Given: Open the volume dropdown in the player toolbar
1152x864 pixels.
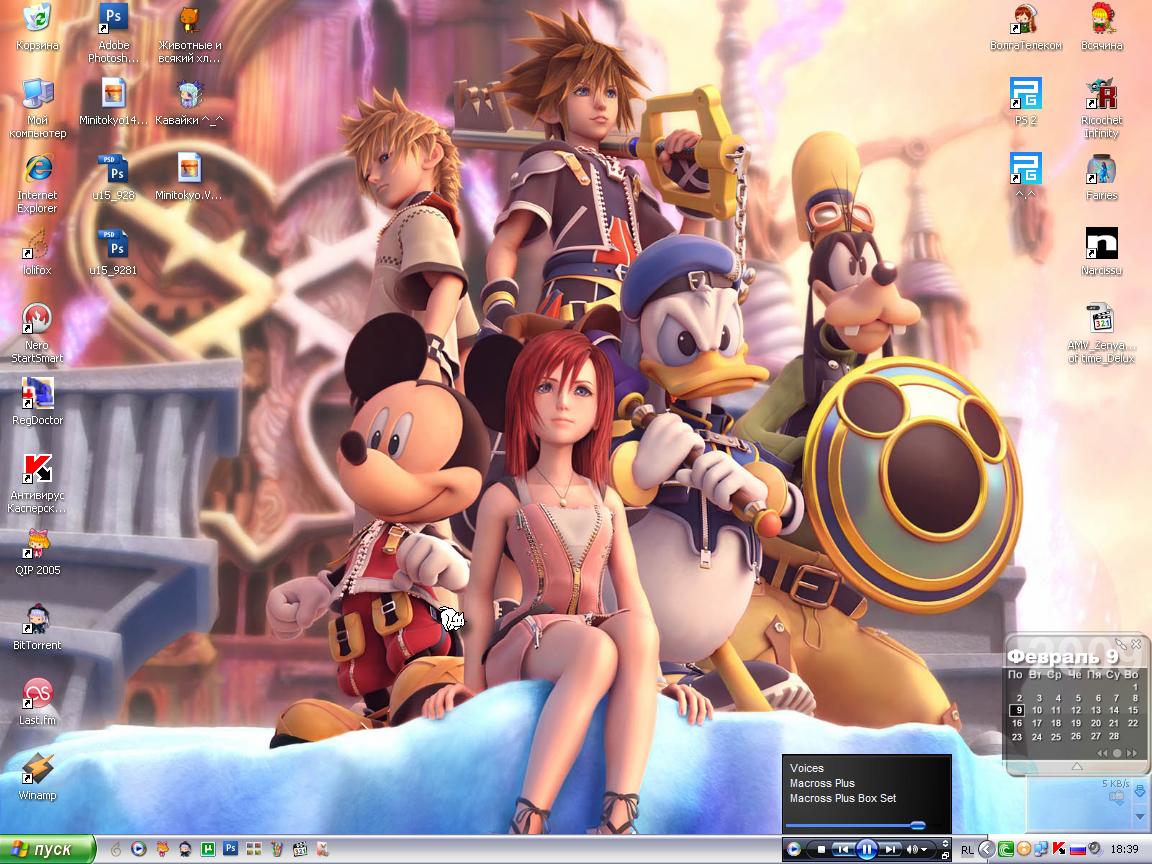Looking at the screenshot, I should 924,850.
